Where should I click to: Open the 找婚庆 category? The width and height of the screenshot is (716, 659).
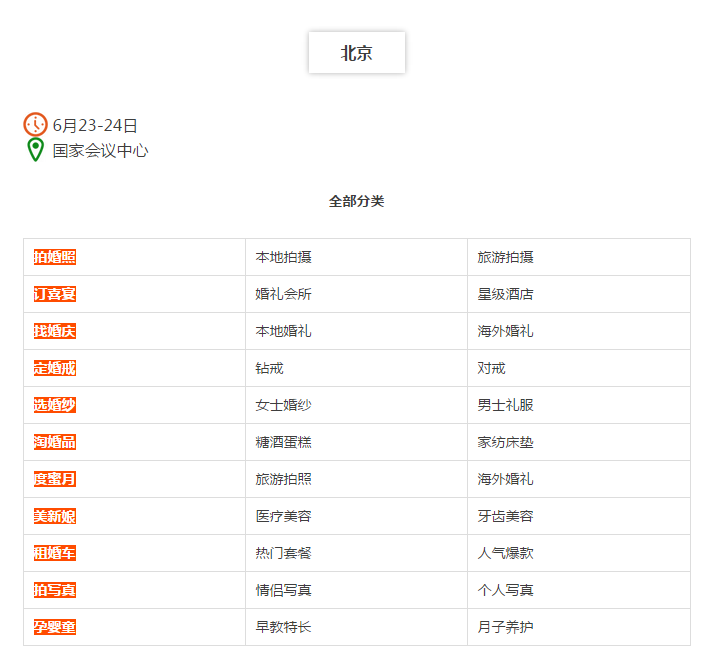(55, 331)
